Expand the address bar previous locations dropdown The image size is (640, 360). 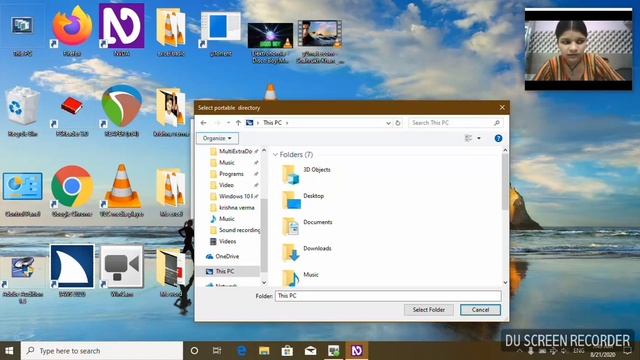coord(388,123)
